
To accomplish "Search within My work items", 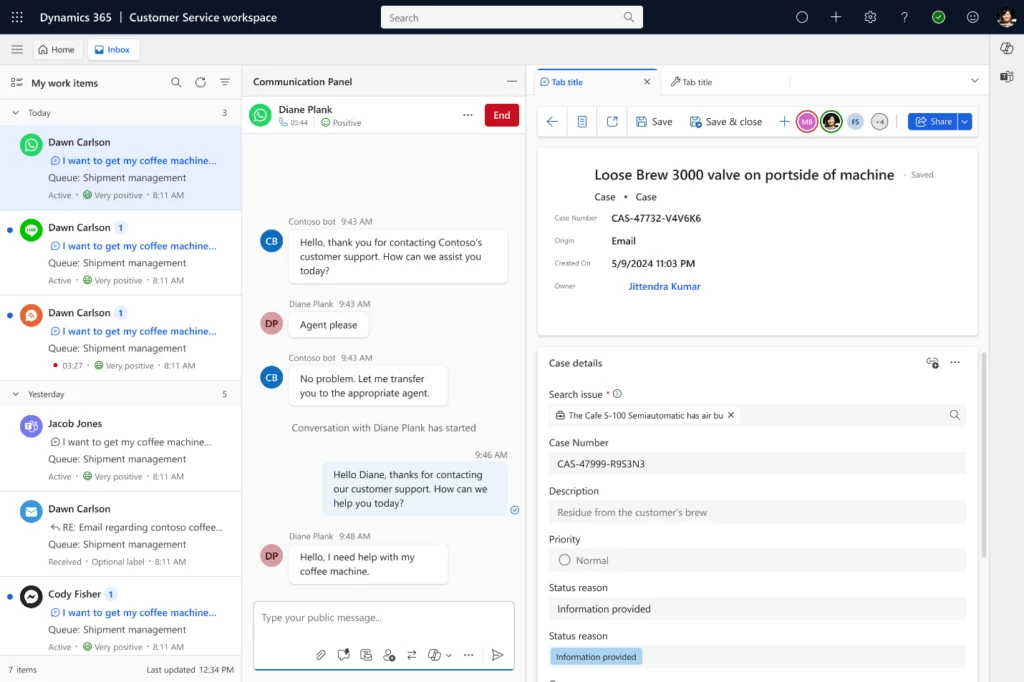I will pos(176,82).
